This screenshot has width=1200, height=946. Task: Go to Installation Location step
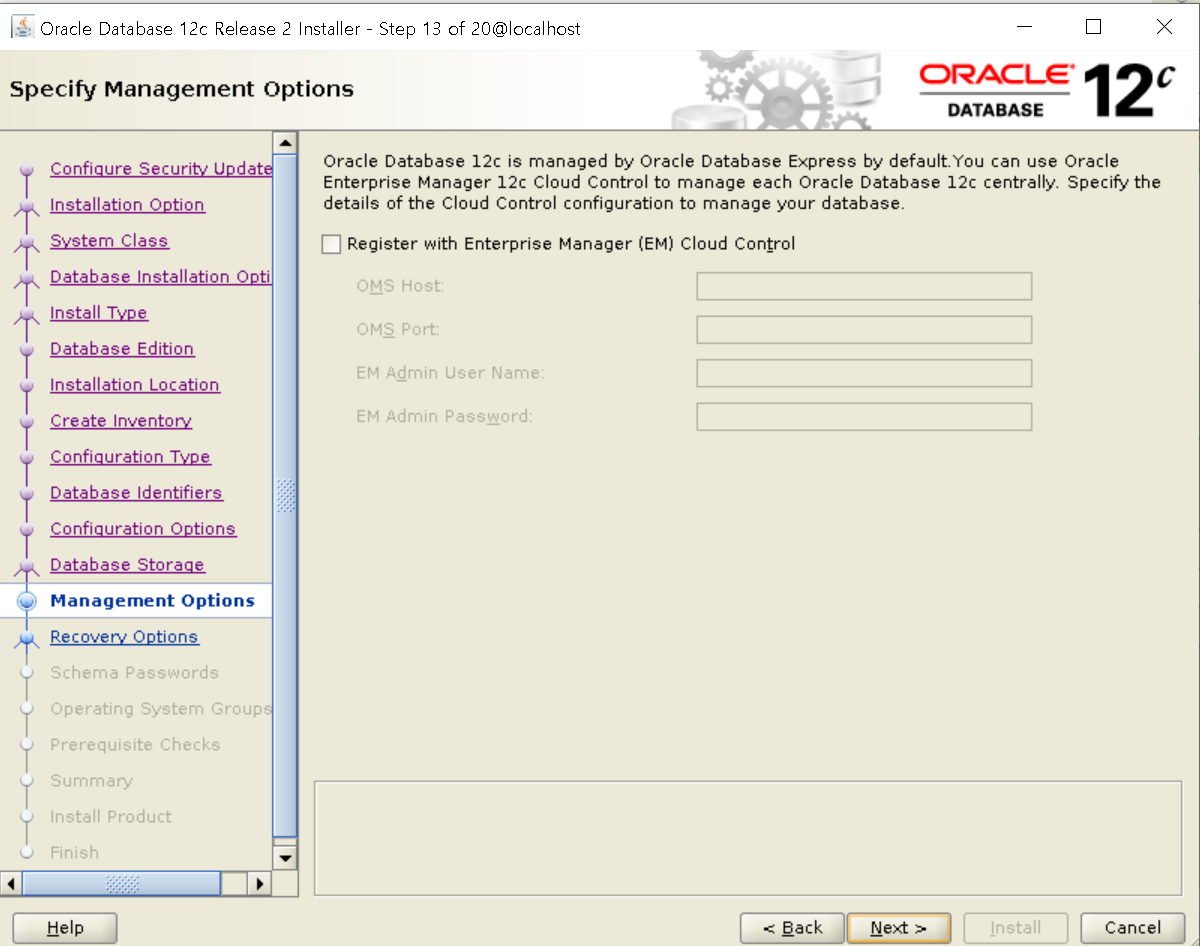coord(135,385)
